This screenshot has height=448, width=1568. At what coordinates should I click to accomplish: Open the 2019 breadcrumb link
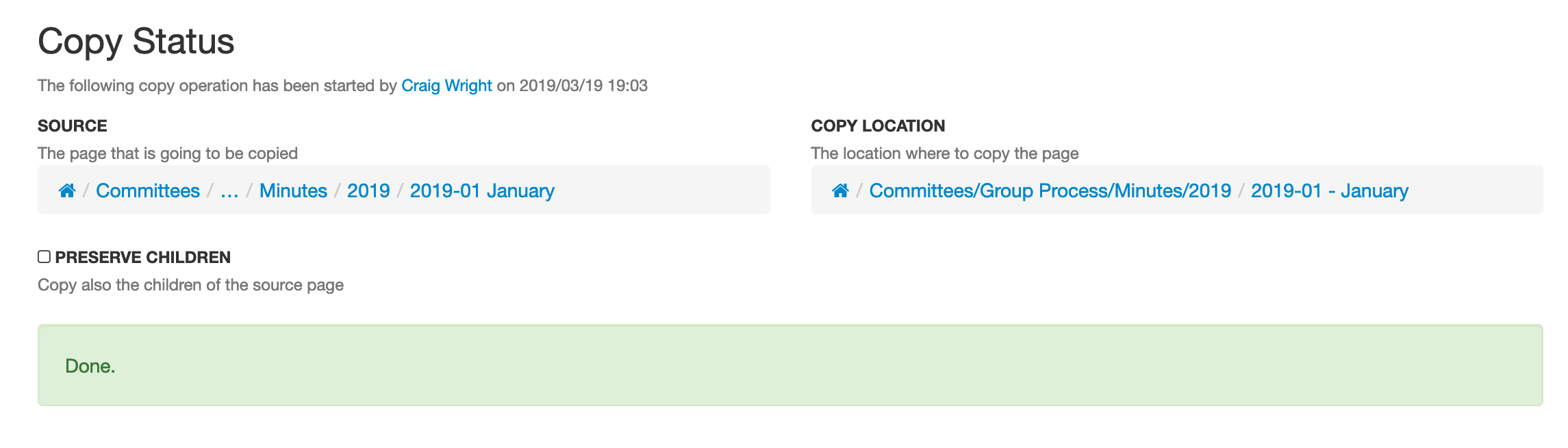coord(368,190)
